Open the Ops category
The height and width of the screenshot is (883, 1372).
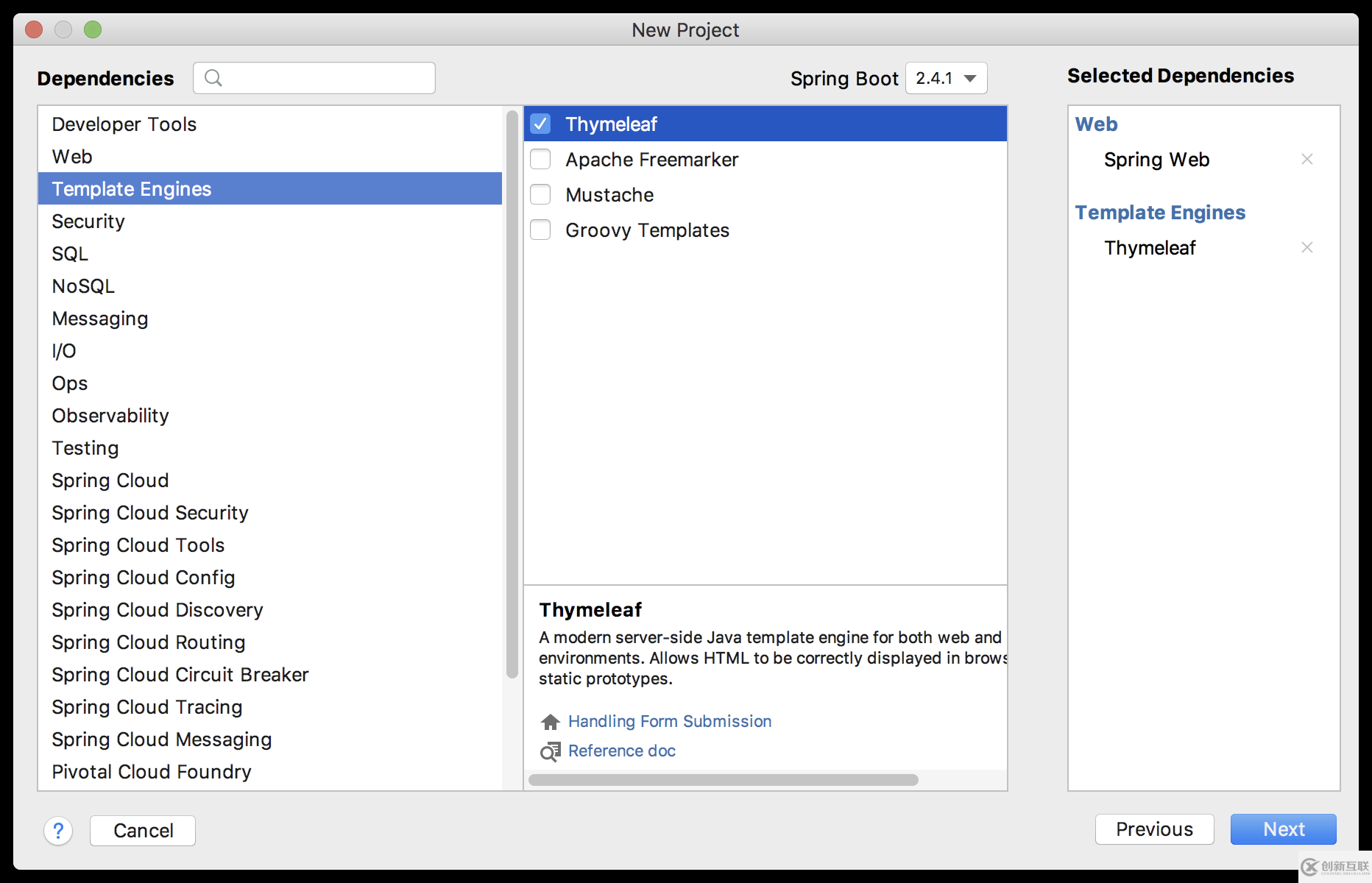pyautogui.click(x=270, y=383)
